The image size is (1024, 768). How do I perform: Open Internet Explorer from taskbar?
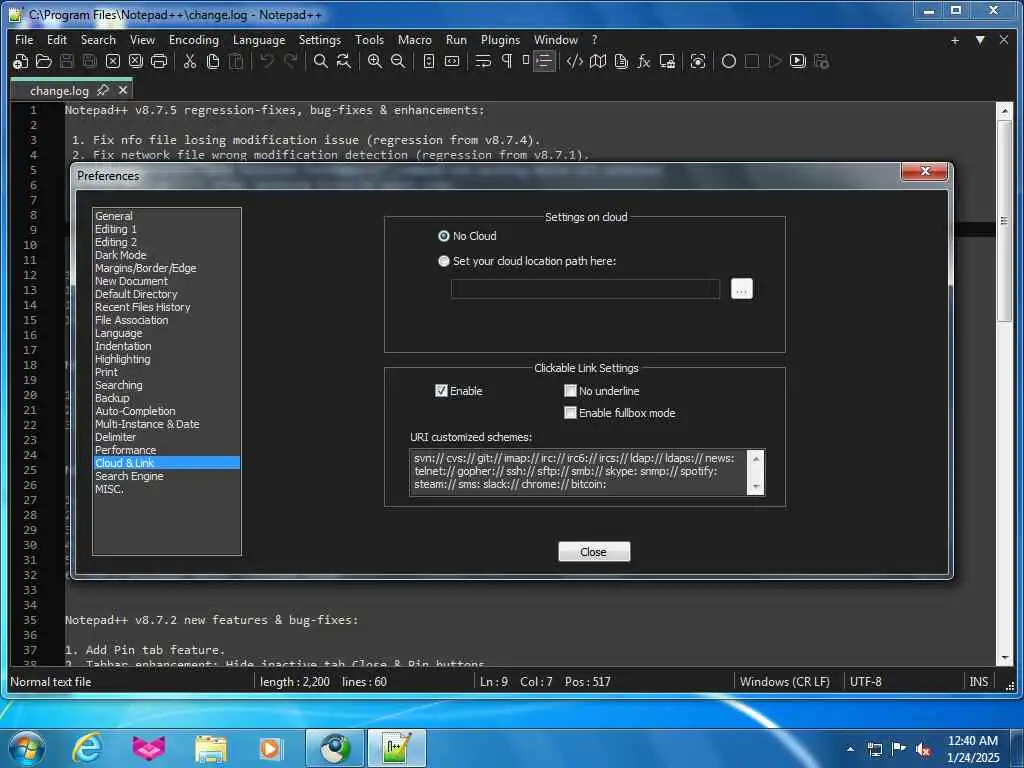87,748
